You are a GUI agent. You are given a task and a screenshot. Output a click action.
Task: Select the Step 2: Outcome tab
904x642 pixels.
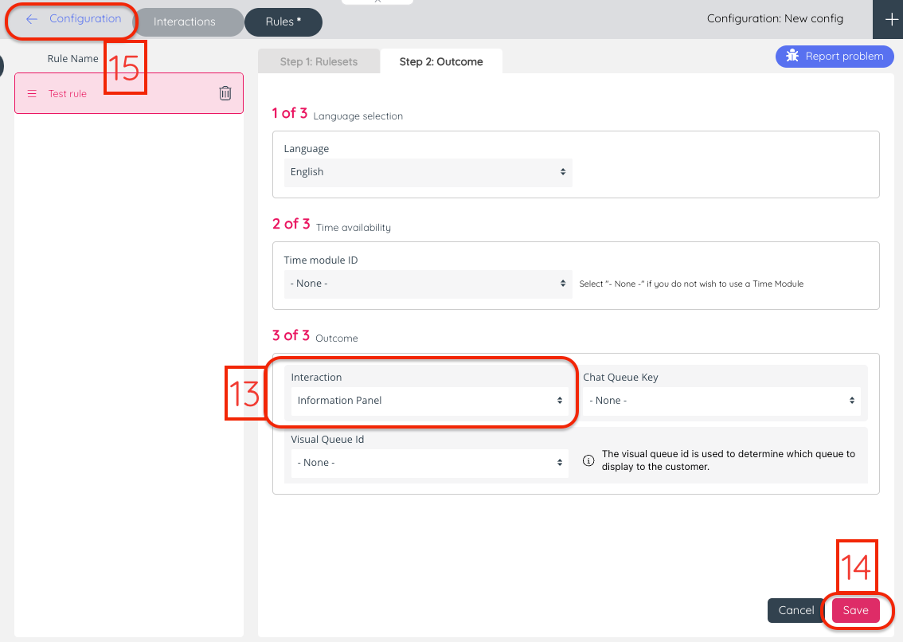tap(441, 62)
